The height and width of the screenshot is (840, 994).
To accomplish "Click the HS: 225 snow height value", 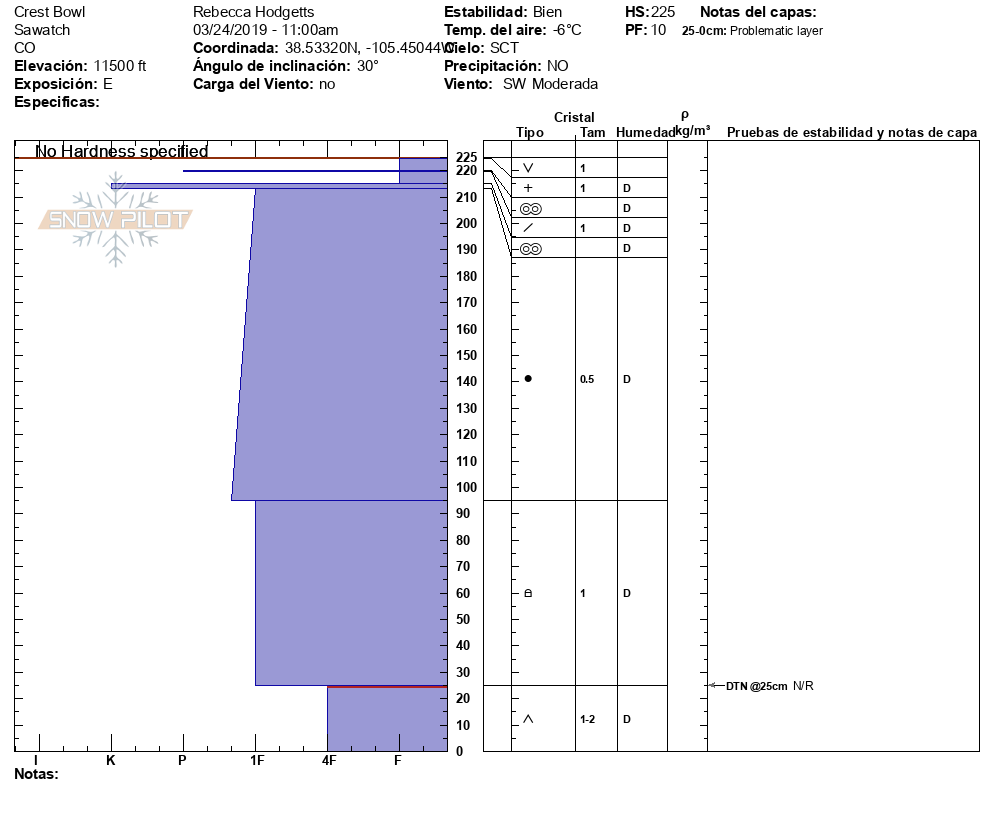I will (650, 12).
